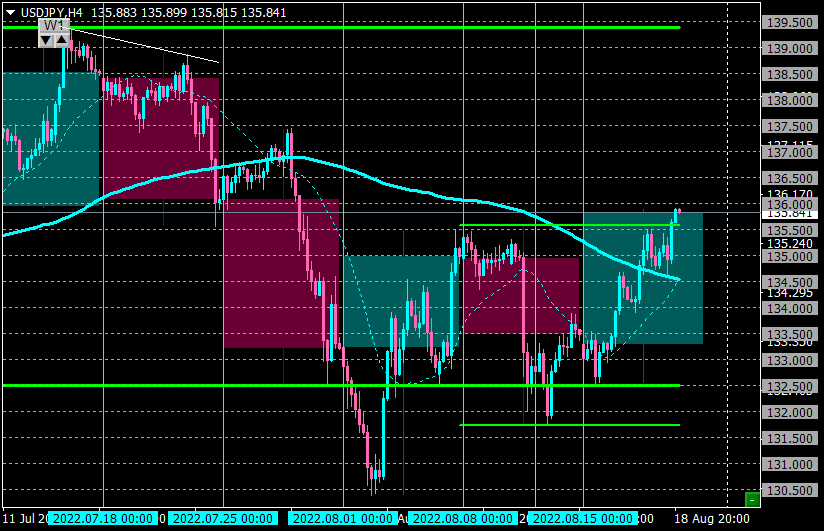Click the 135.841 current price label
Image resolution: width=824 pixels, height=531 pixels.
(x=789, y=213)
